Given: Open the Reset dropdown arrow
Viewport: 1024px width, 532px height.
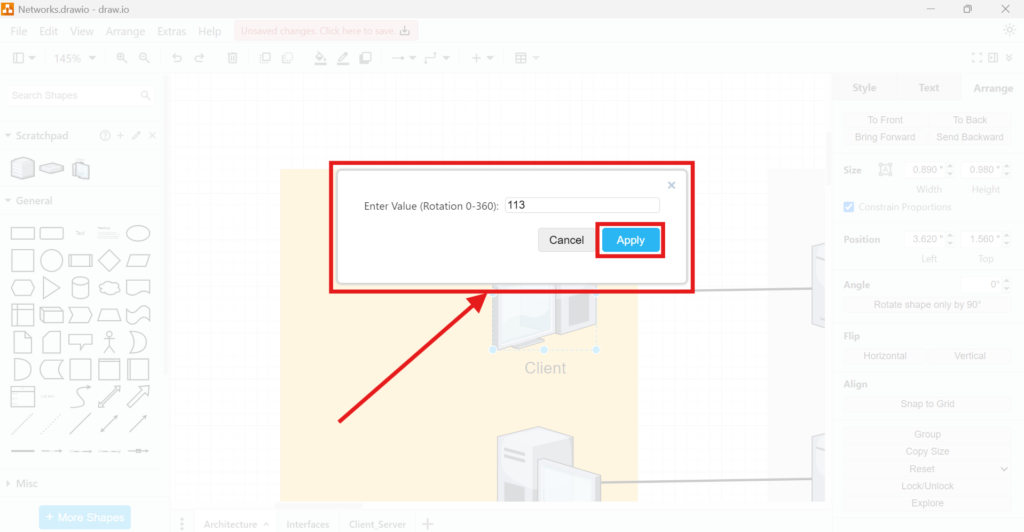Looking at the screenshot, I should coord(1004,469).
